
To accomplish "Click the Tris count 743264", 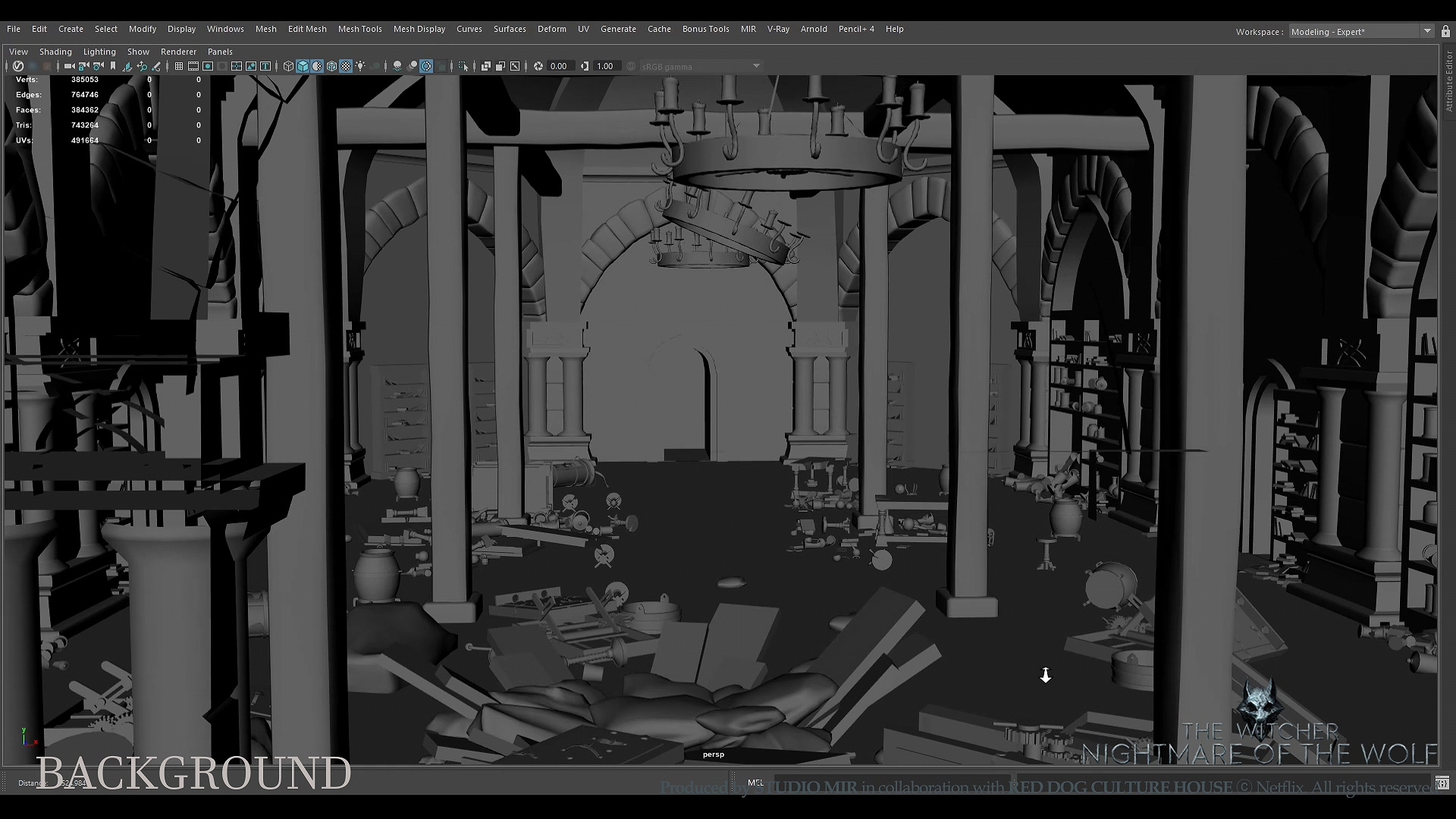I will coord(85,125).
